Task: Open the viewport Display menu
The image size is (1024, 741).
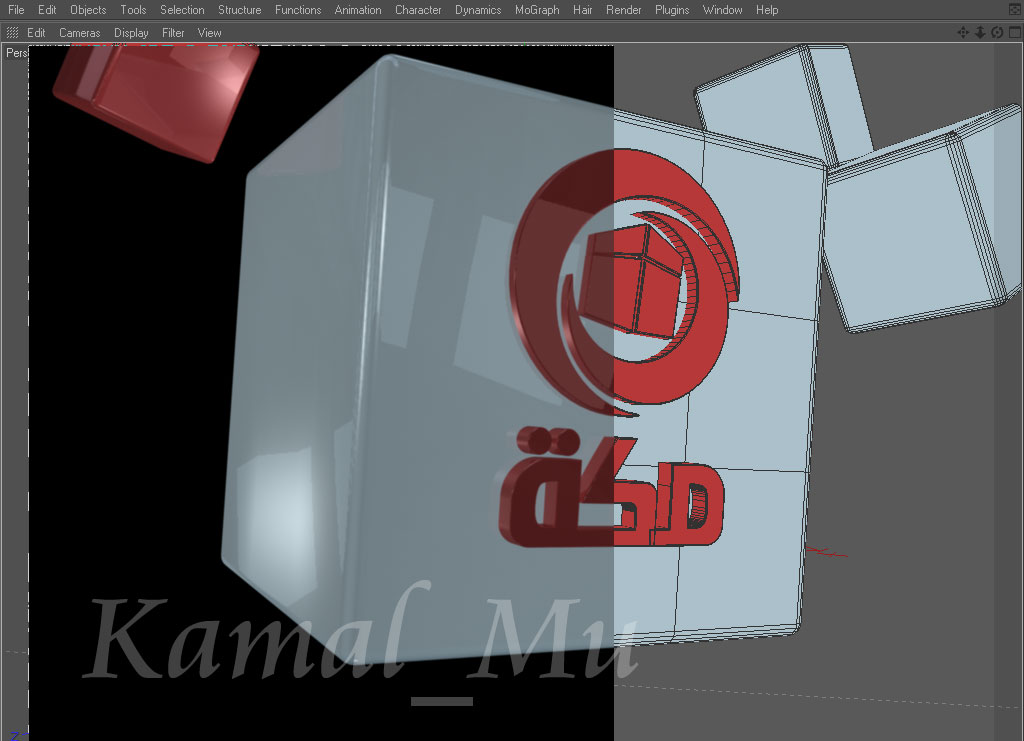Action: (x=131, y=33)
